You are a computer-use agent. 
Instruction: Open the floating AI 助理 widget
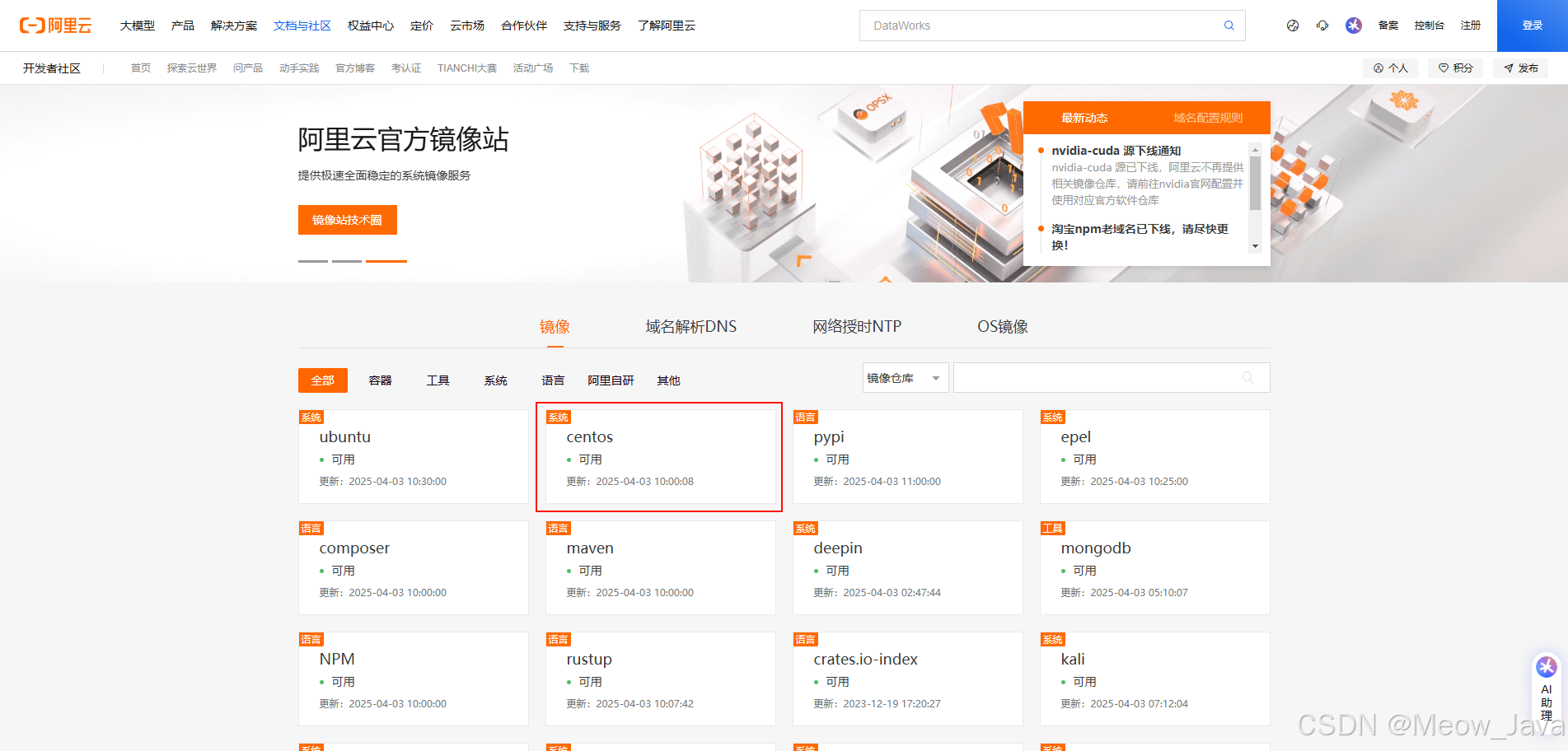click(x=1547, y=689)
